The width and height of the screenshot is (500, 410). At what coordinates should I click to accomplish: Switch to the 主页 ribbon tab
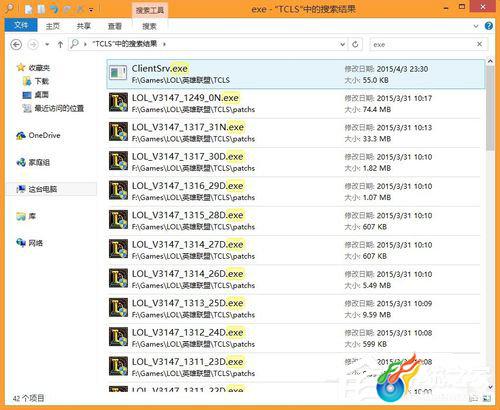coord(53,26)
